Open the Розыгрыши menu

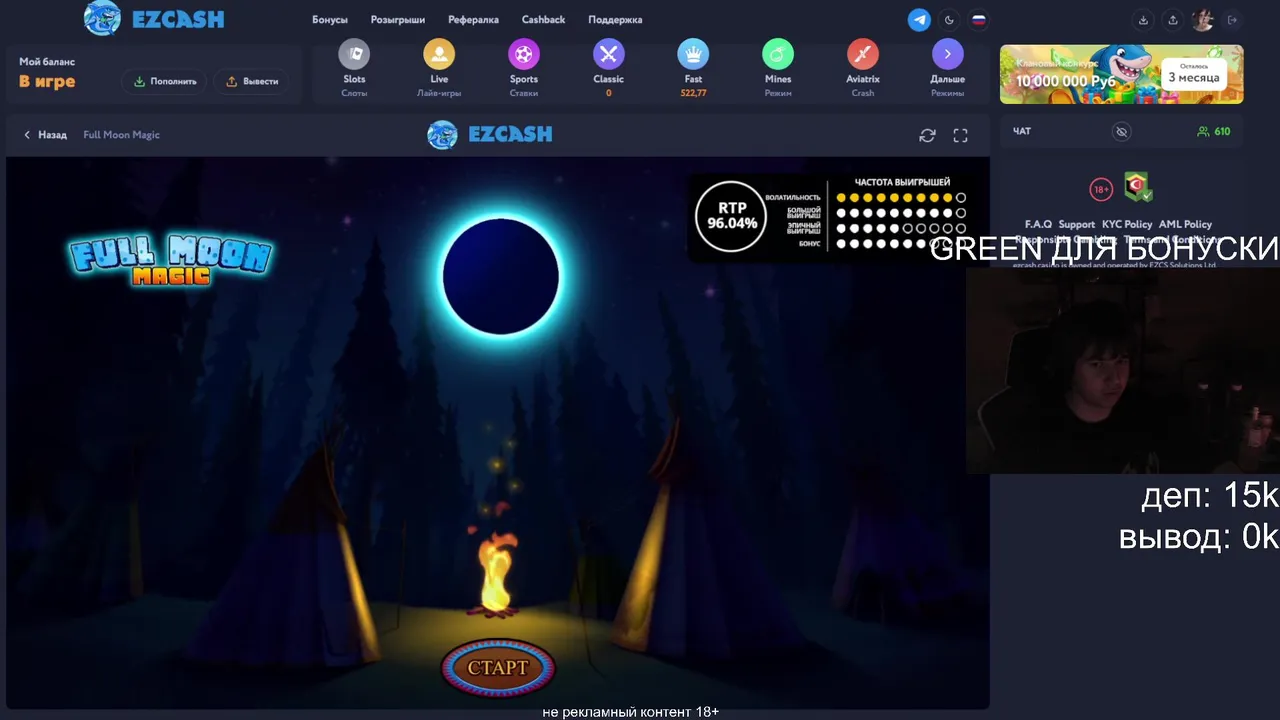398,20
